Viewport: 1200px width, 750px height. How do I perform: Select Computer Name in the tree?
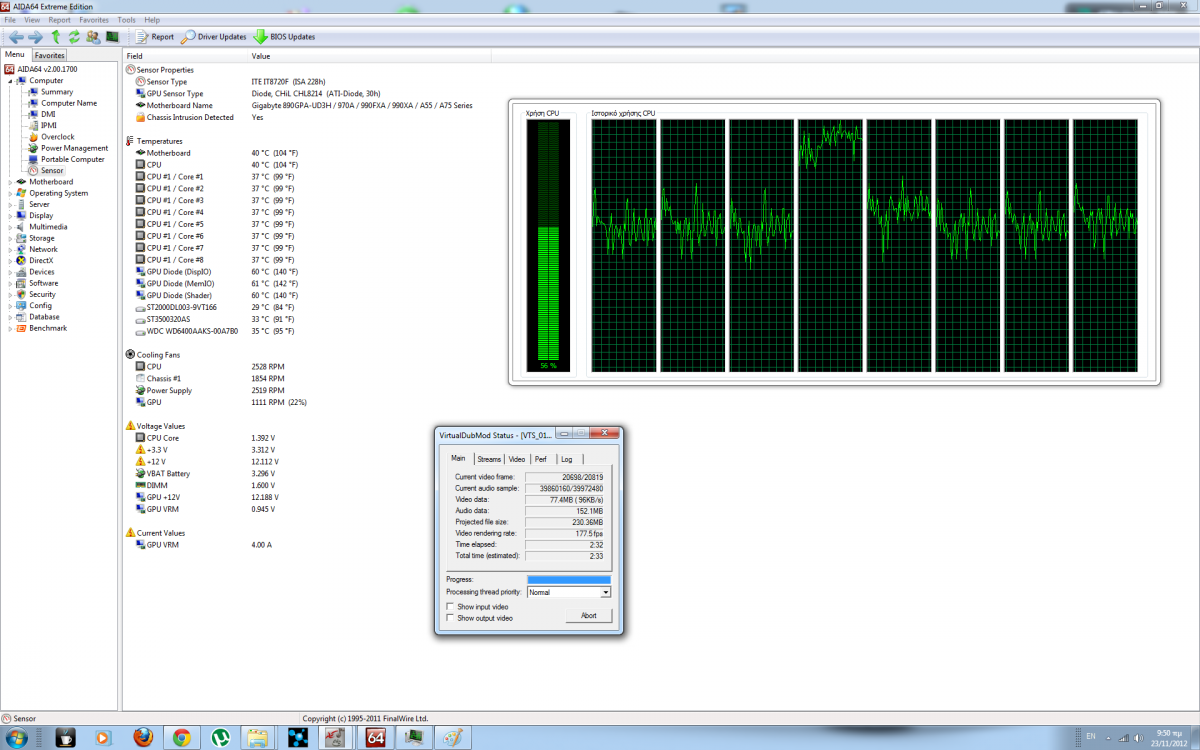point(69,103)
